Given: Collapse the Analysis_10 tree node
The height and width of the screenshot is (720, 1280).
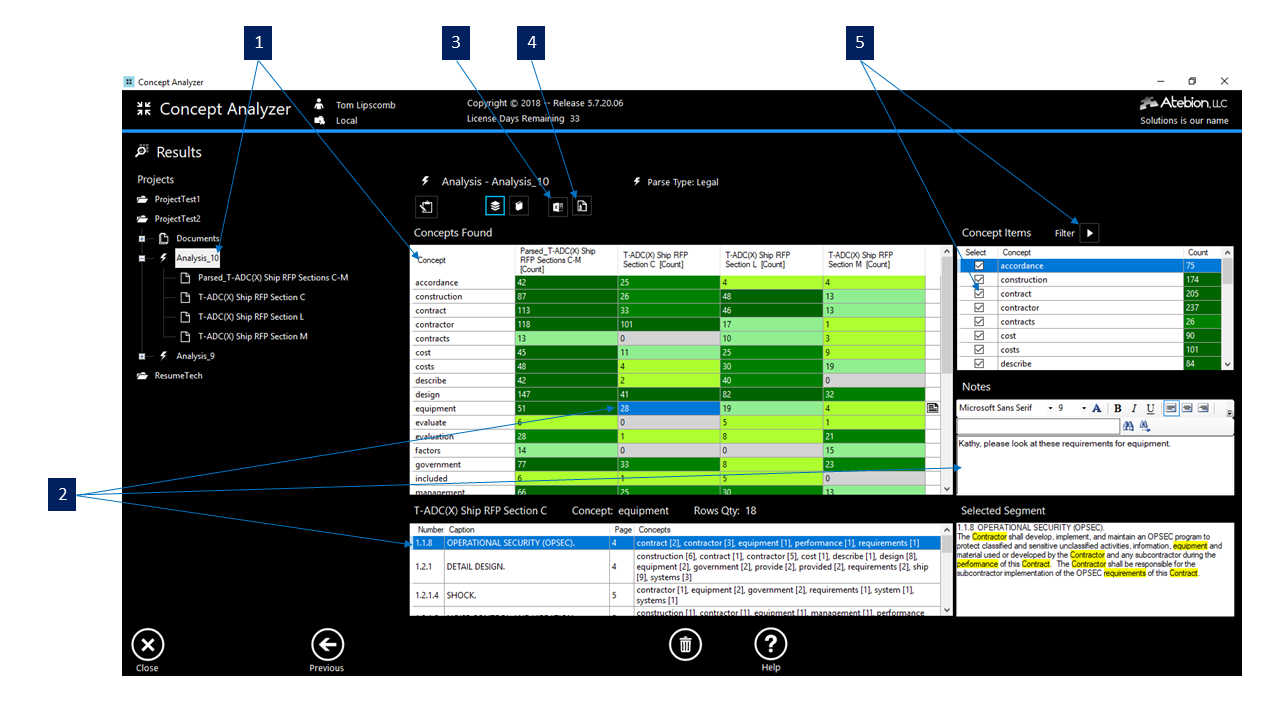Looking at the screenshot, I should [142, 258].
